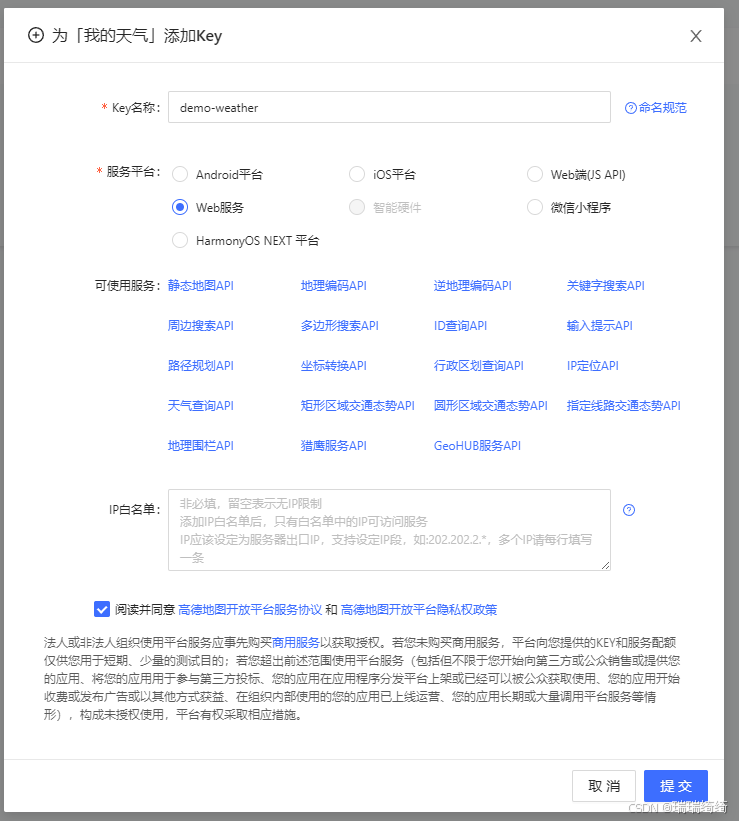Open the 天气查询API link

coord(201,406)
